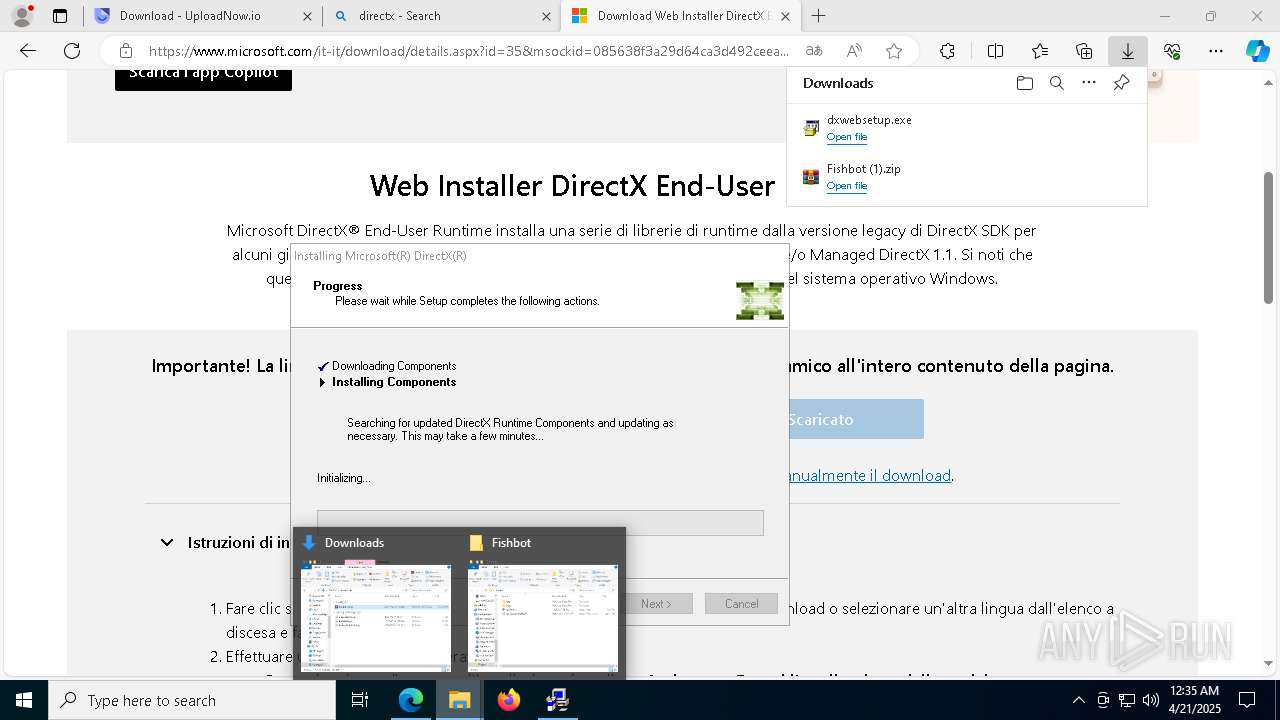Open Edge Settings and more menu
The height and width of the screenshot is (720, 1280).
pos(1216,51)
